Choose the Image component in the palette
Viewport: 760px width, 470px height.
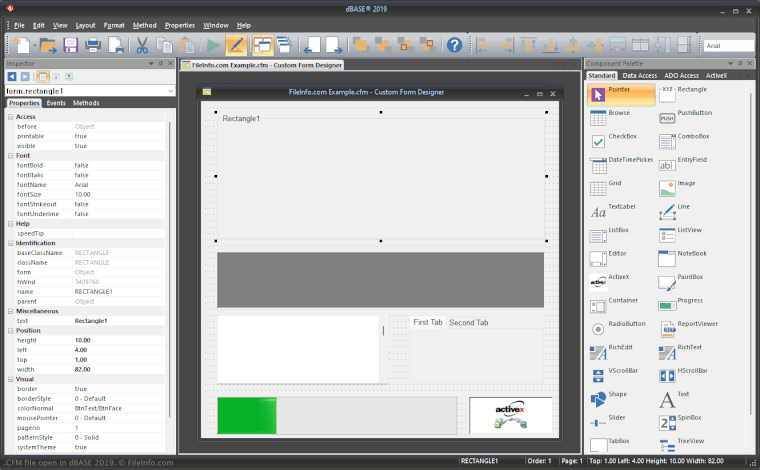point(668,187)
